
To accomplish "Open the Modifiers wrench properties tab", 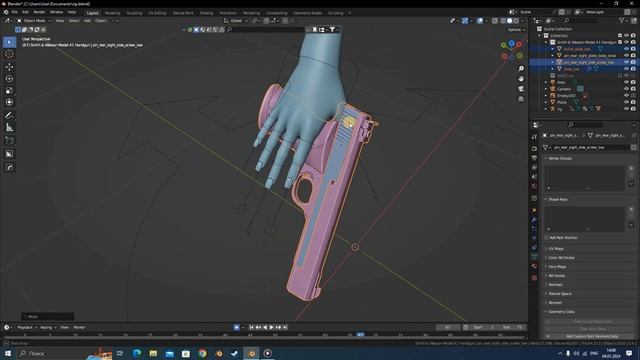I will point(534,220).
